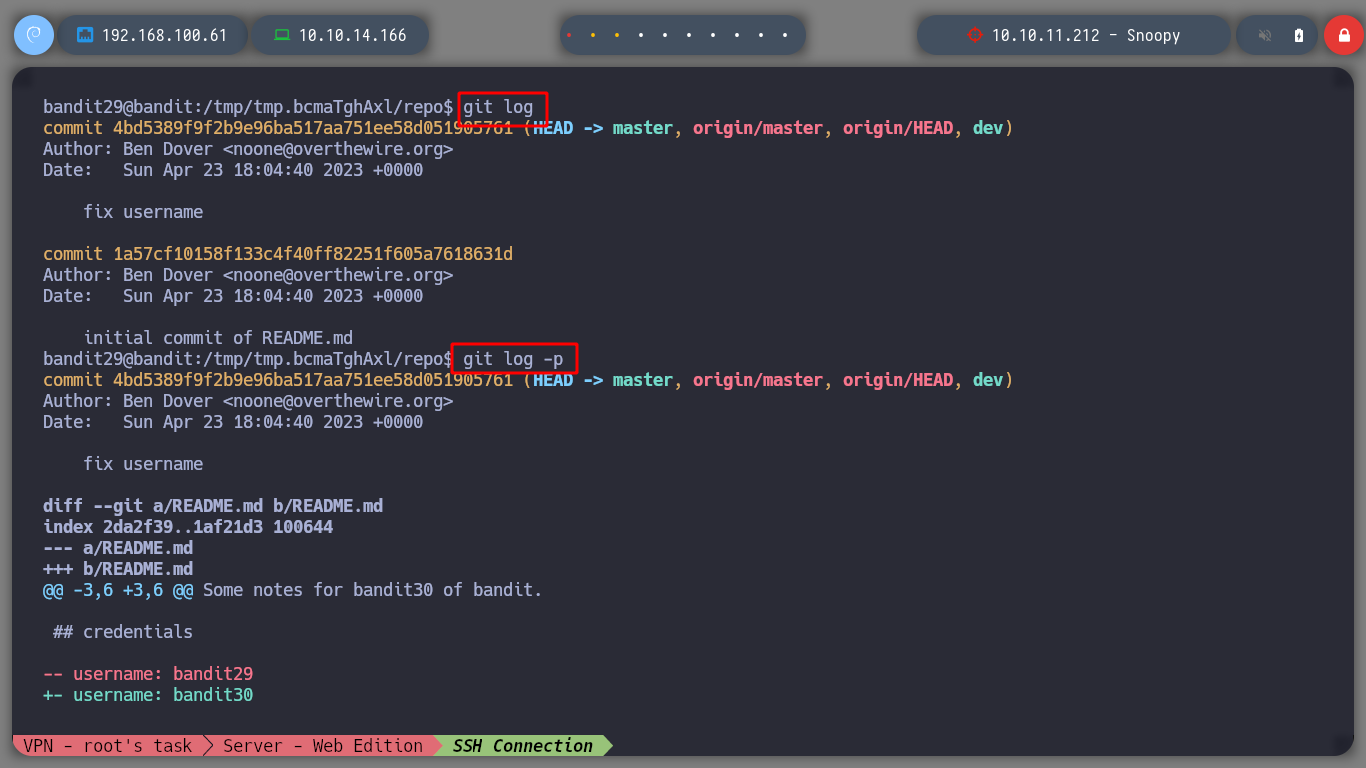Click the 'index 2da2f39..1af21d3 100644' line

tap(188, 527)
